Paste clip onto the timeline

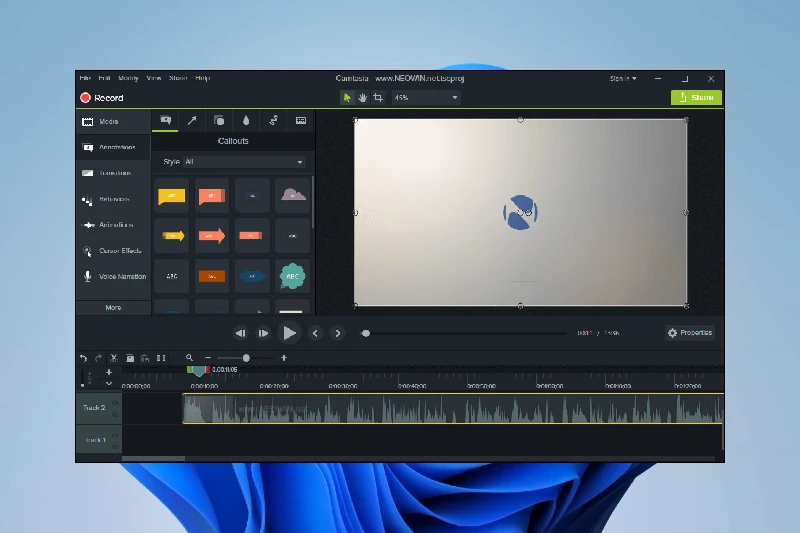point(145,358)
